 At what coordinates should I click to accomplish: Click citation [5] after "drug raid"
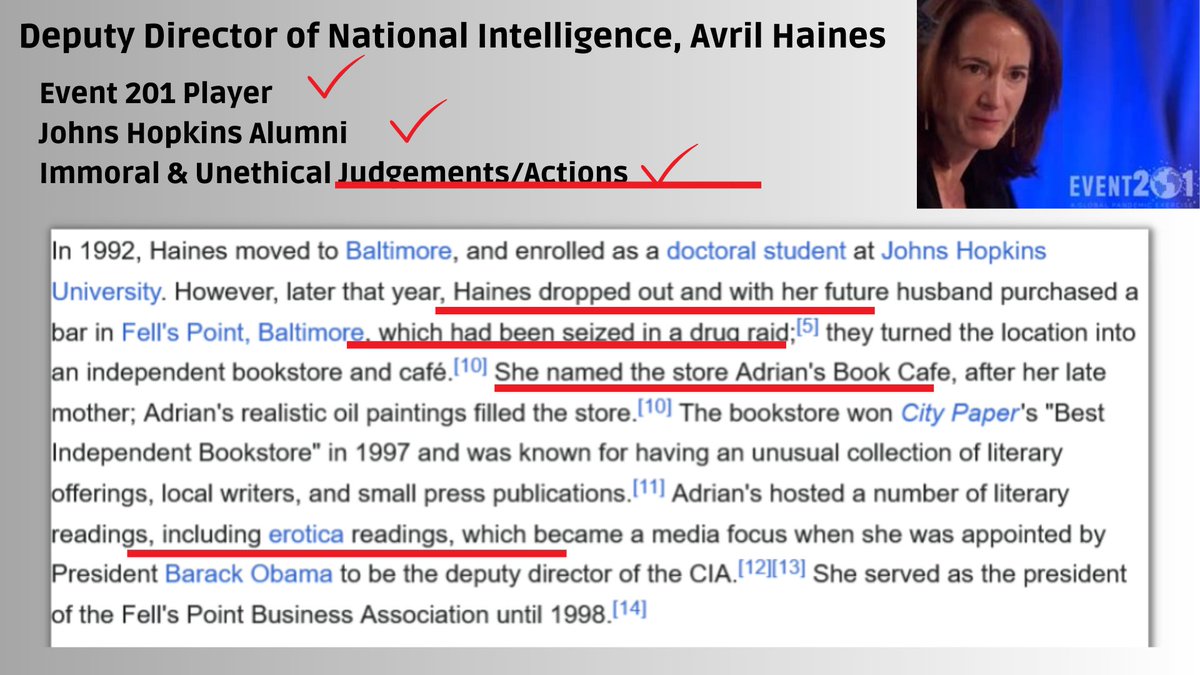coord(809,326)
